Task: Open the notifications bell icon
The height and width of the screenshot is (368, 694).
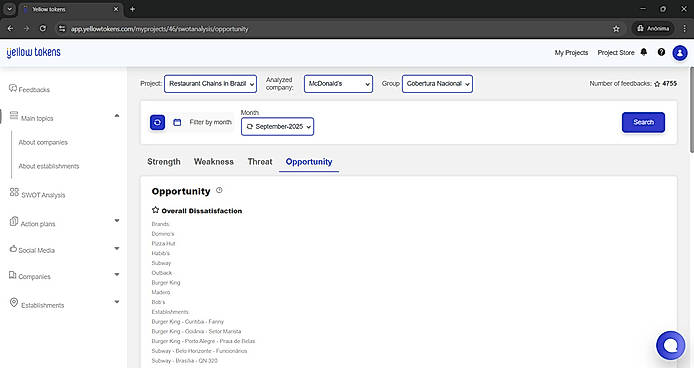Action: click(x=644, y=52)
